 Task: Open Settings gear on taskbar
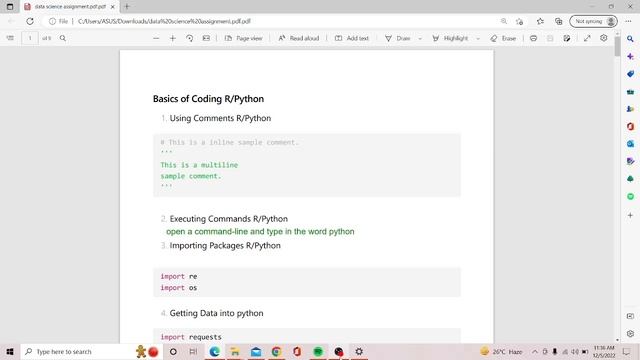point(359,351)
